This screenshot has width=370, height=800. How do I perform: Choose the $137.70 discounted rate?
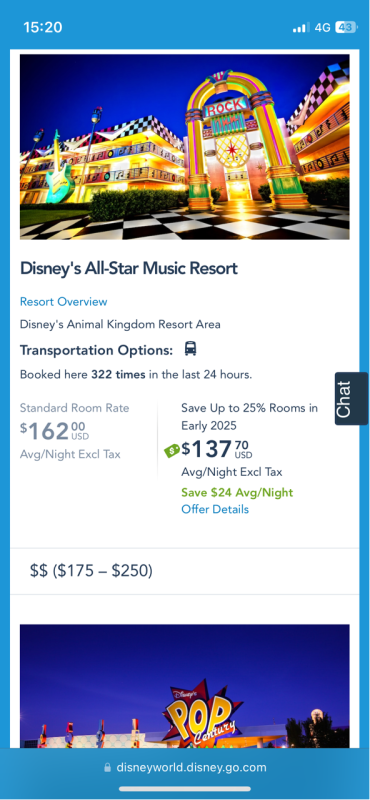(x=217, y=450)
